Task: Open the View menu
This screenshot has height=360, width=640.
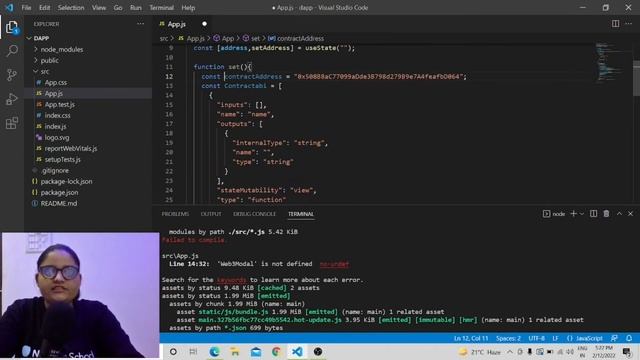Action: 99,8
